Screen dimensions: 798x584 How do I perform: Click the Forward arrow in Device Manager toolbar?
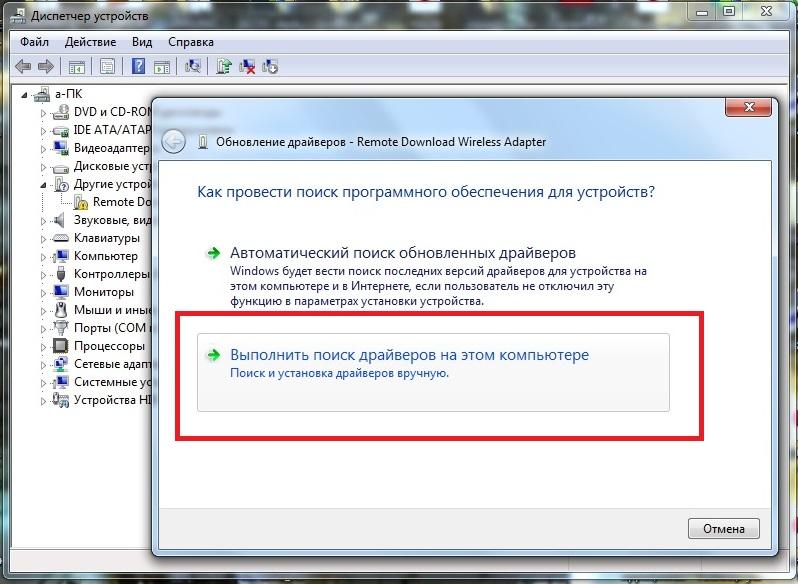[x=46, y=66]
